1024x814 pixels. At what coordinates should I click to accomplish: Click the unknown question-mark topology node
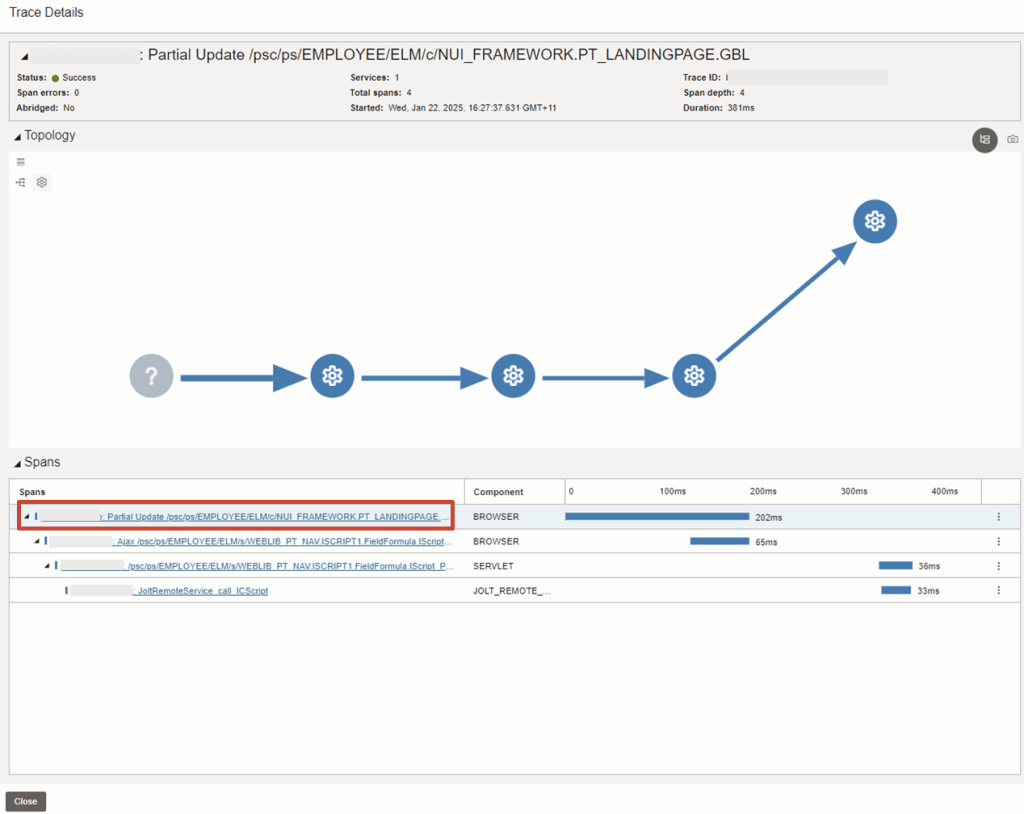pos(151,377)
